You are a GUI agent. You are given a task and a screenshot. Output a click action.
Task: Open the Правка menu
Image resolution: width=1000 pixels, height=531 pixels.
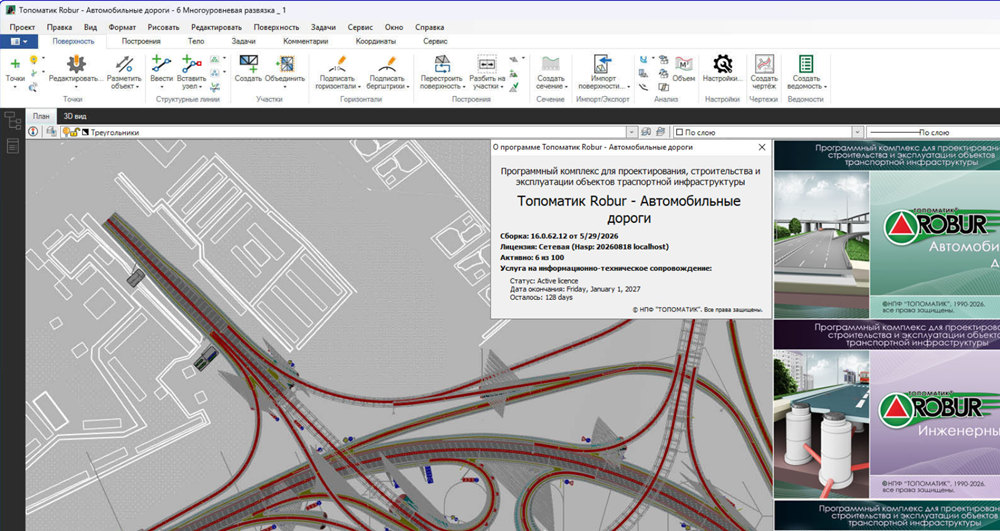[x=59, y=27]
